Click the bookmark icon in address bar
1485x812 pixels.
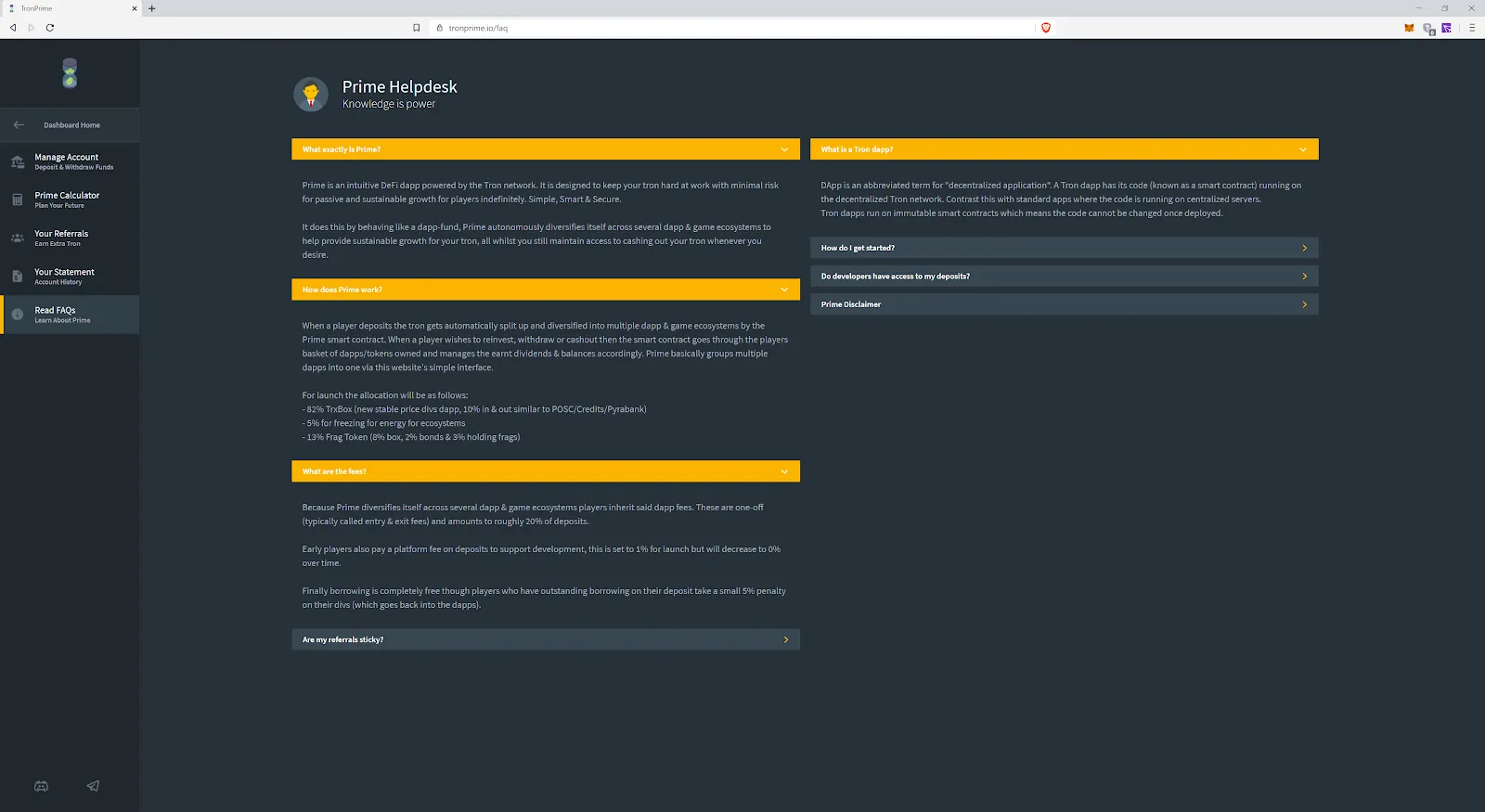coord(417,28)
